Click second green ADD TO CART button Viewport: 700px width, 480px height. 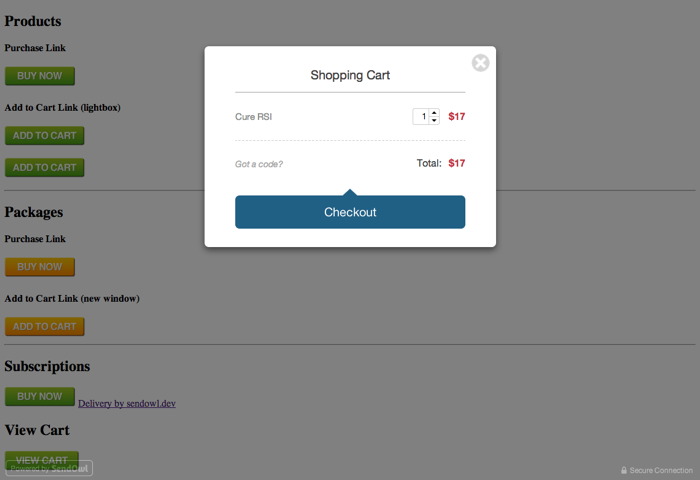point(44,167)
